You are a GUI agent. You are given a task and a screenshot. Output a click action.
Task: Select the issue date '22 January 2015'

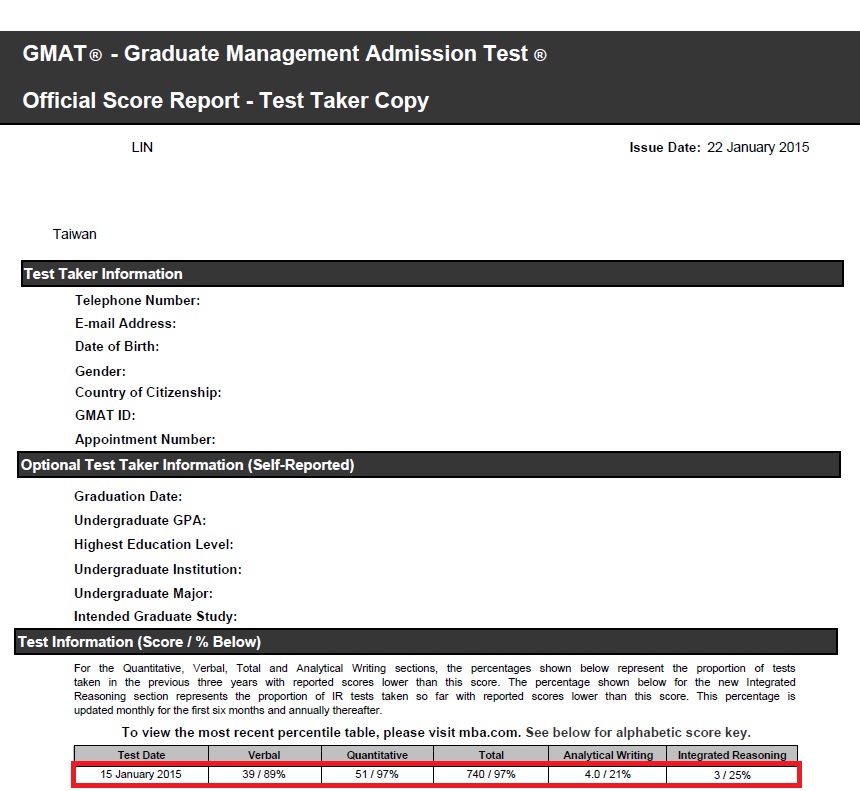[758, 147]
